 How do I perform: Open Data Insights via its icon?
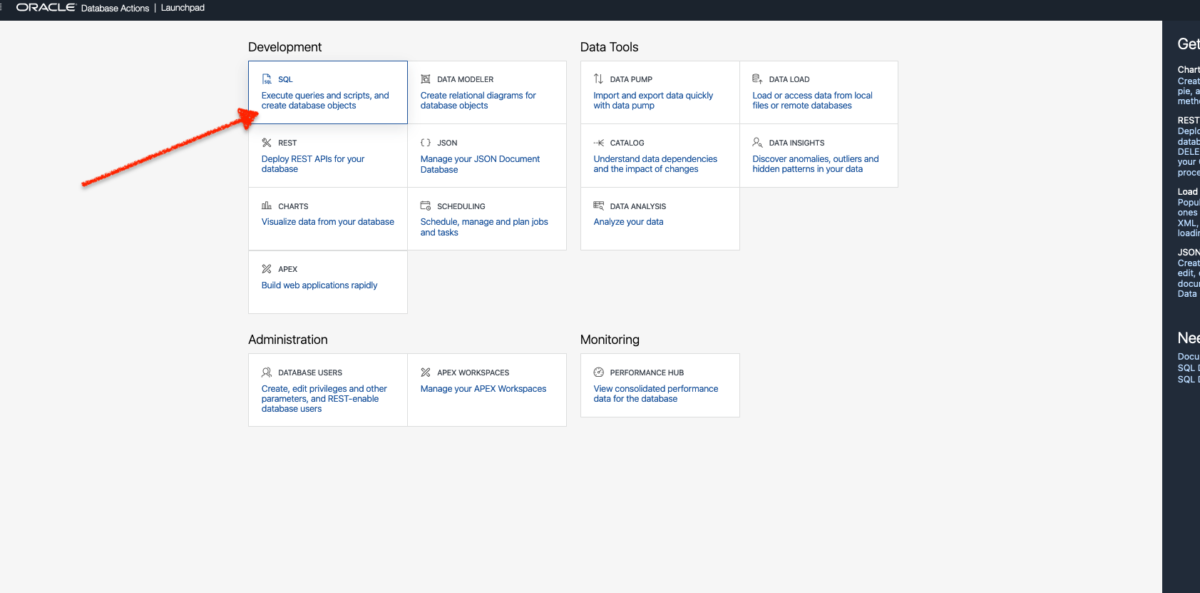coord(757,141)
